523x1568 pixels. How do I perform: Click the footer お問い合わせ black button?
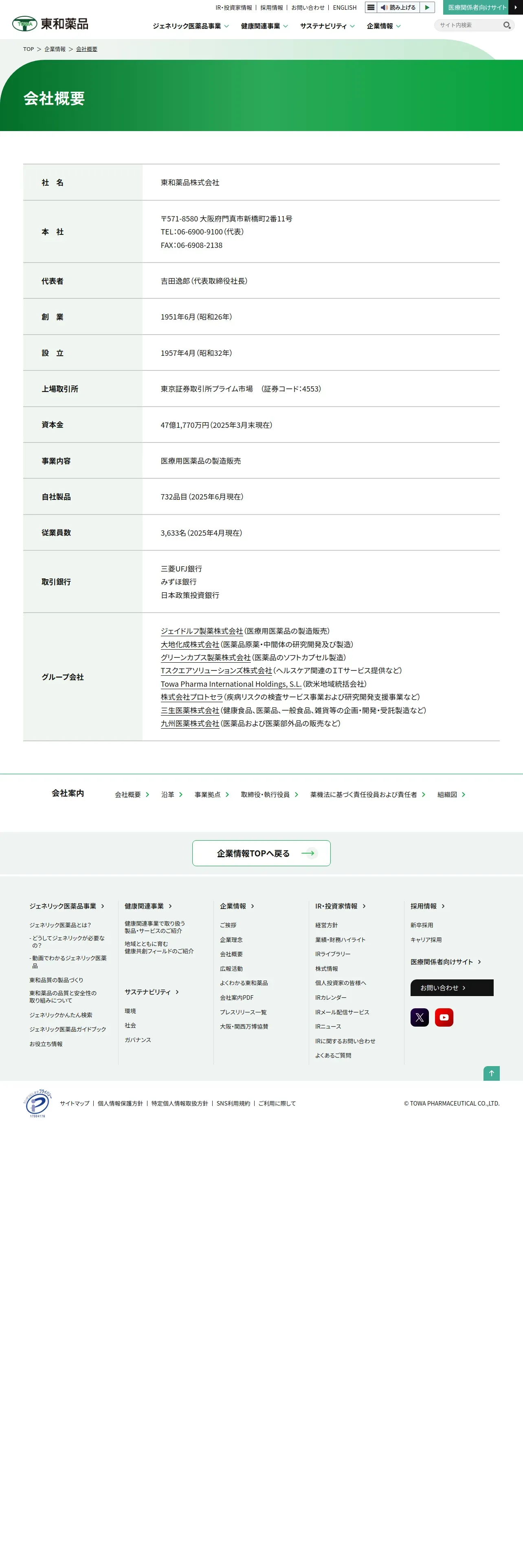(452, 988)
